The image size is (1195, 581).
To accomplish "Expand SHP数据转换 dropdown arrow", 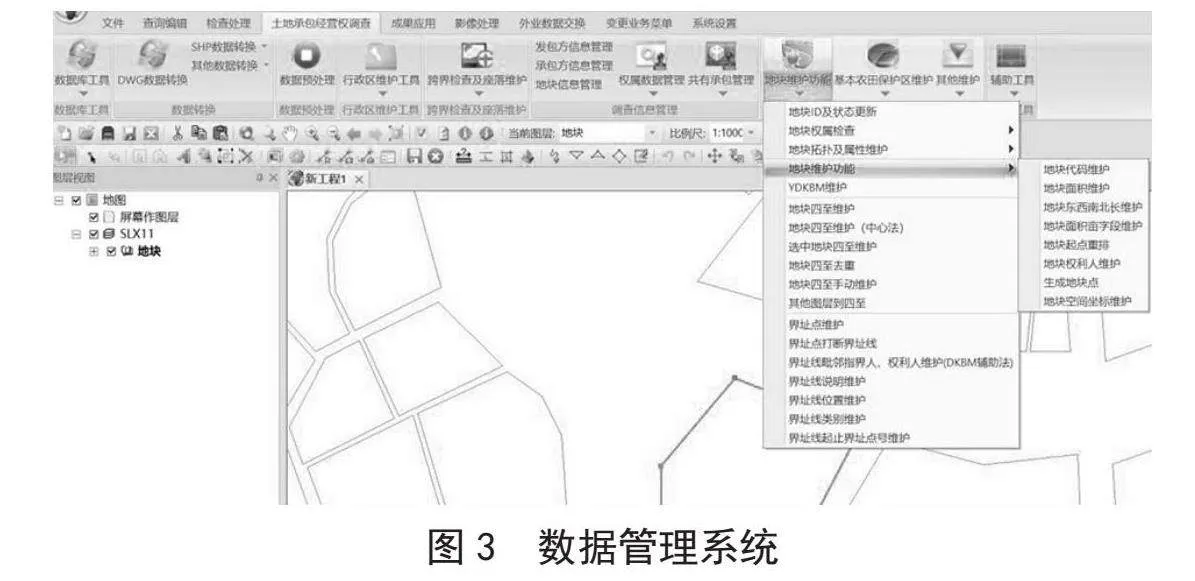I will [x=264, y=47].
